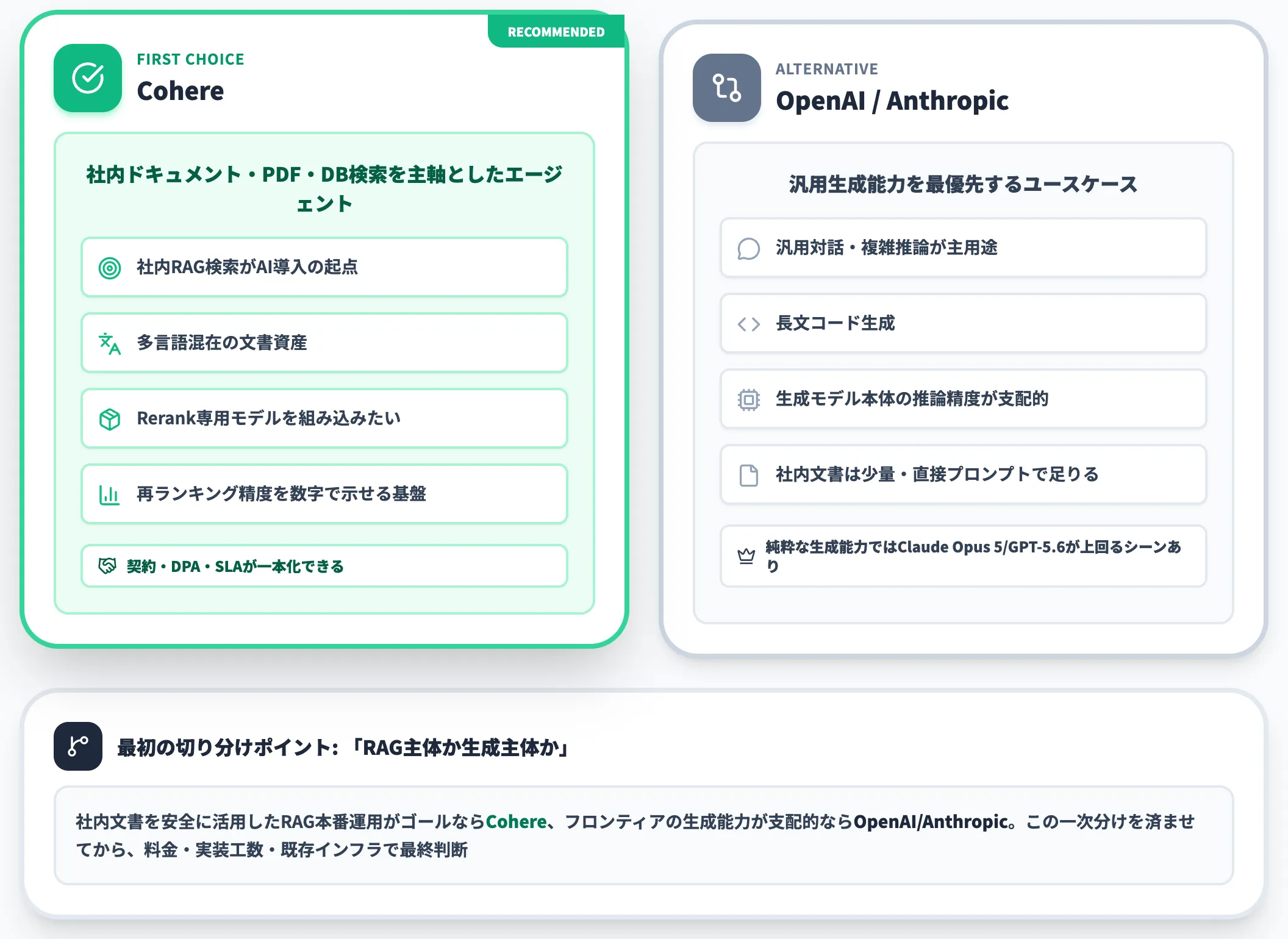Select the 社内RAG検索がAI導入の起点 row

[x=324, y=267]
